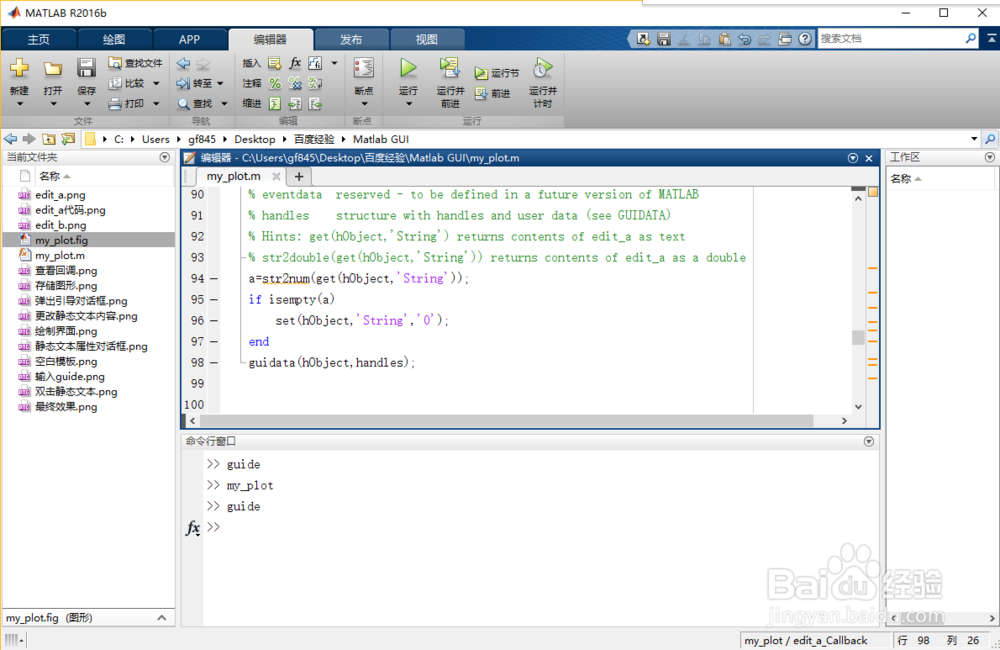
Task: Open the 转至 dropdown arrow
Action: coord(221,83)
